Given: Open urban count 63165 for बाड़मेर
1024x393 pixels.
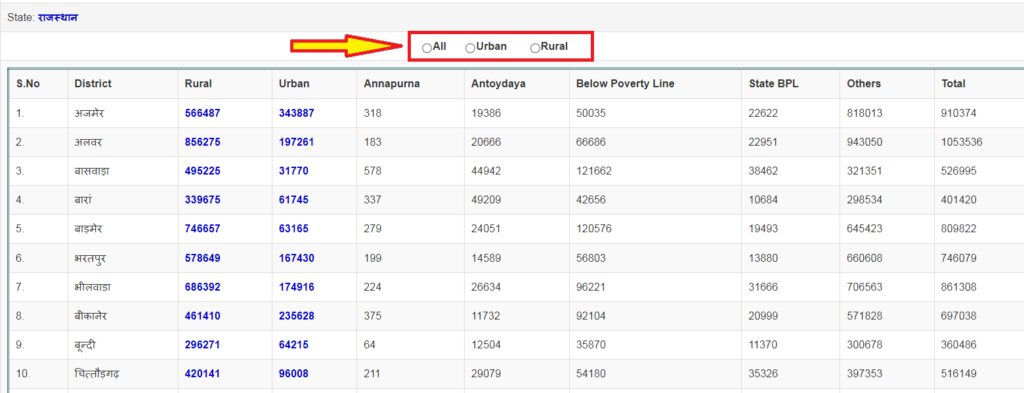Looking at the screenshot, I should click(x=294, y=229).
